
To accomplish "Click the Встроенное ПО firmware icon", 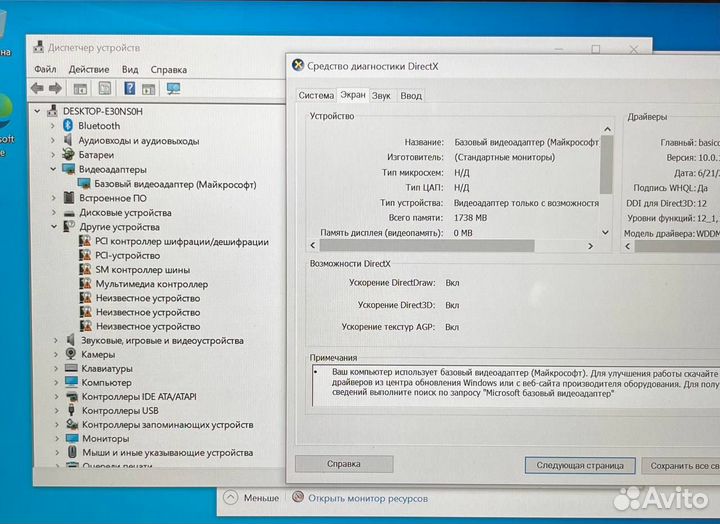I will point(69,197).
